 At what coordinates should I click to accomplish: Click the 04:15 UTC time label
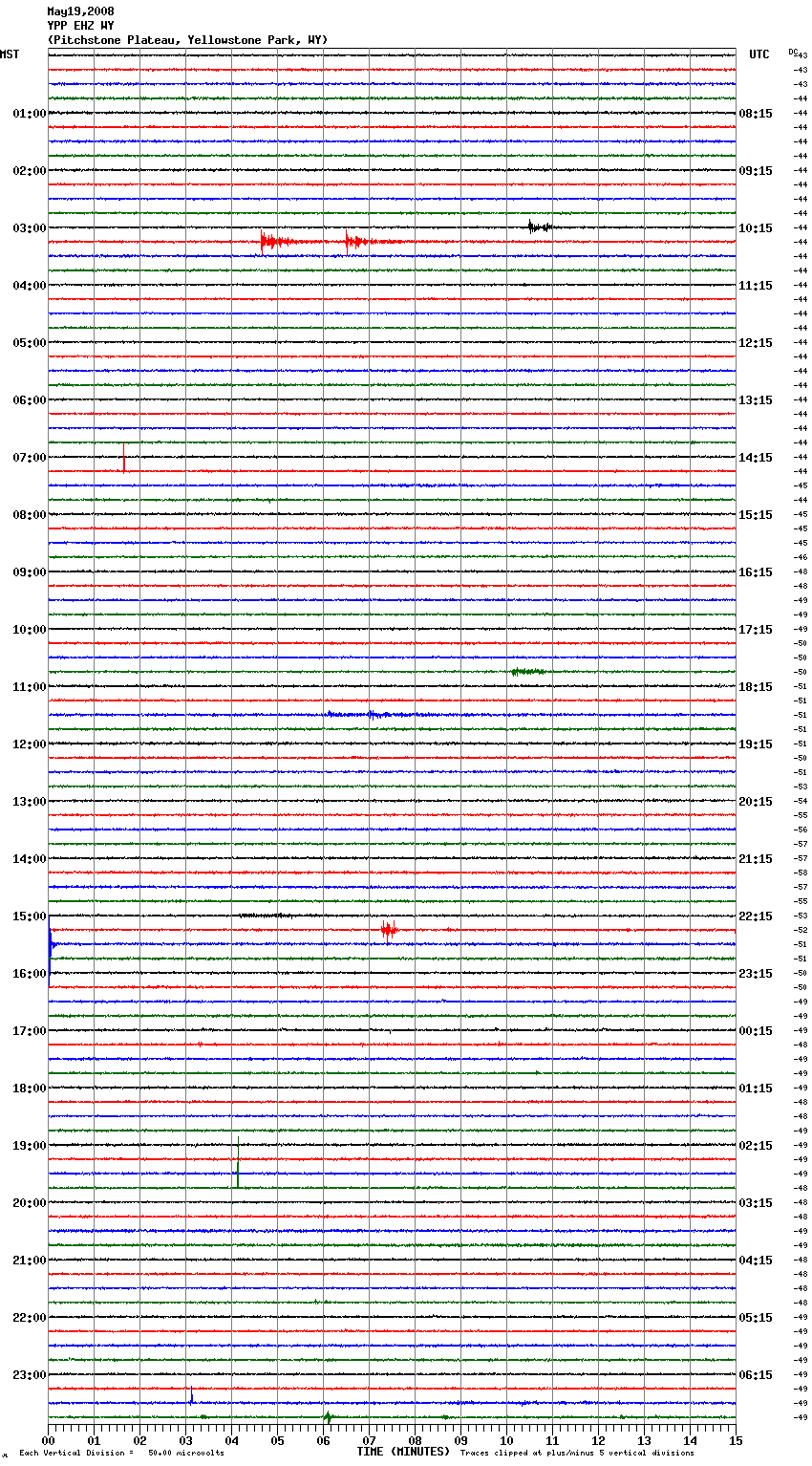tap(756, 1261)
